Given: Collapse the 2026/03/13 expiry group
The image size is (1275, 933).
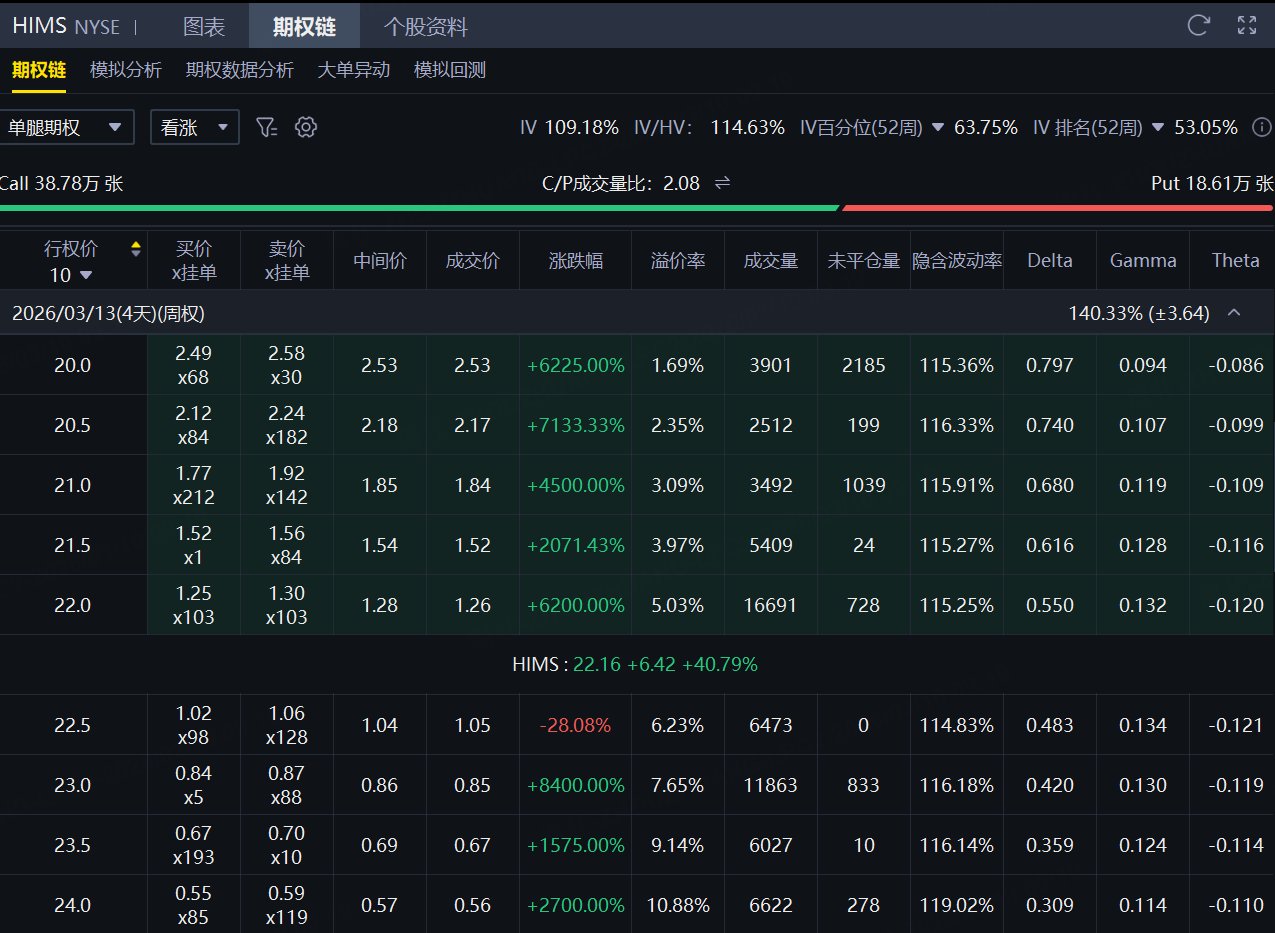Looking at the screenshot, I should (1234, 313).
